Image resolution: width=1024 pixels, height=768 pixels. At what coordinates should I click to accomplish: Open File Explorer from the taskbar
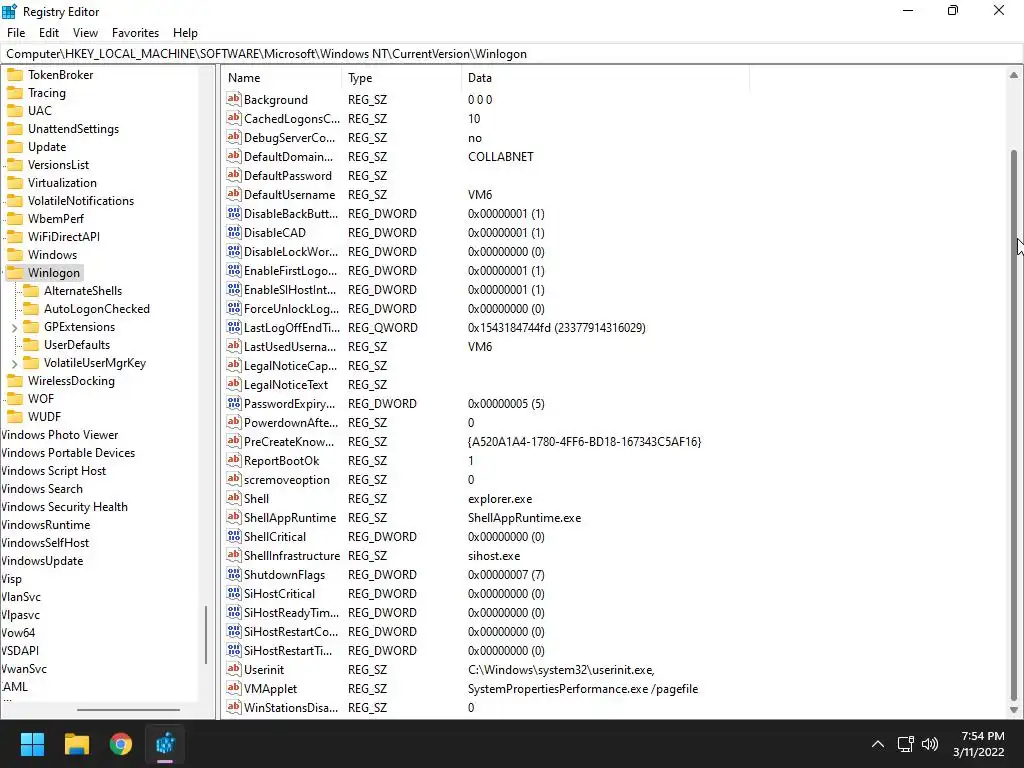click(76, 744)
